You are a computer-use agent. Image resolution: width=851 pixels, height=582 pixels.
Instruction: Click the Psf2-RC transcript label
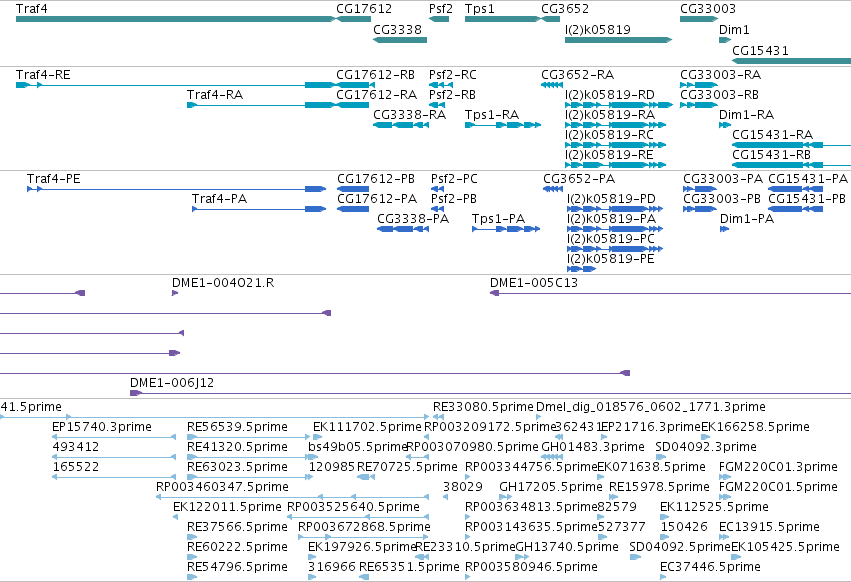pyautogui.click(x=453, y=74)
